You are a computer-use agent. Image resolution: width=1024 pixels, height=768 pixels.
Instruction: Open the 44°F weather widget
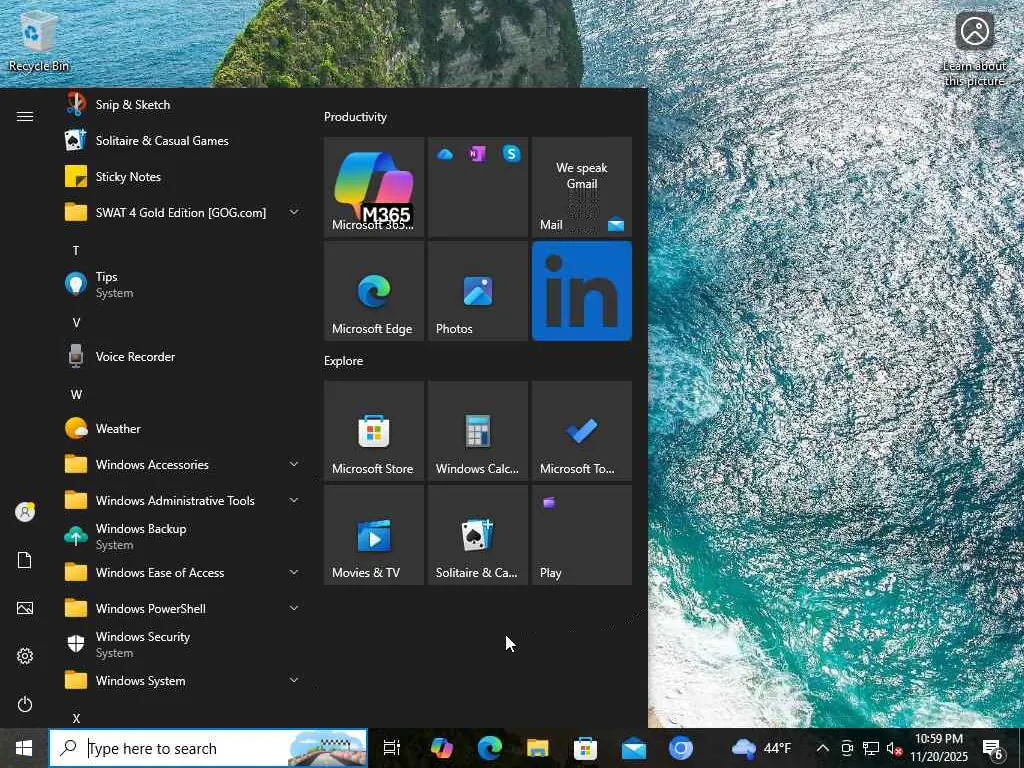point(761,748)
